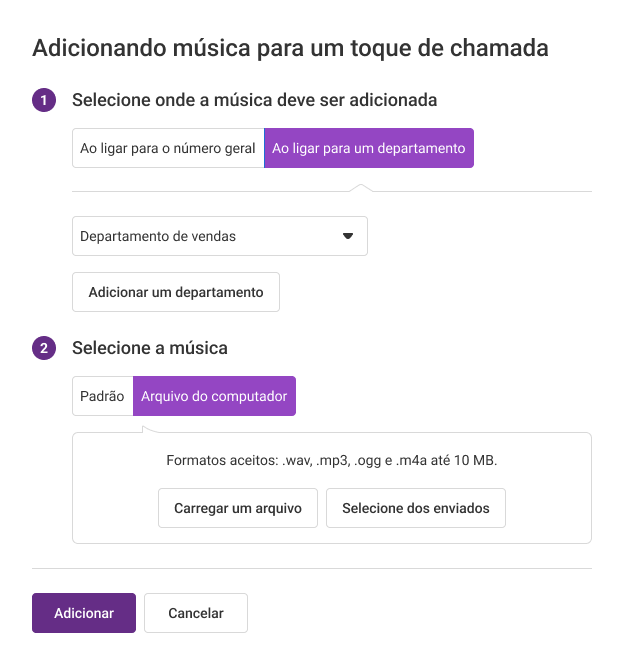Click the pointer notch below department option

tap(361, 188)
